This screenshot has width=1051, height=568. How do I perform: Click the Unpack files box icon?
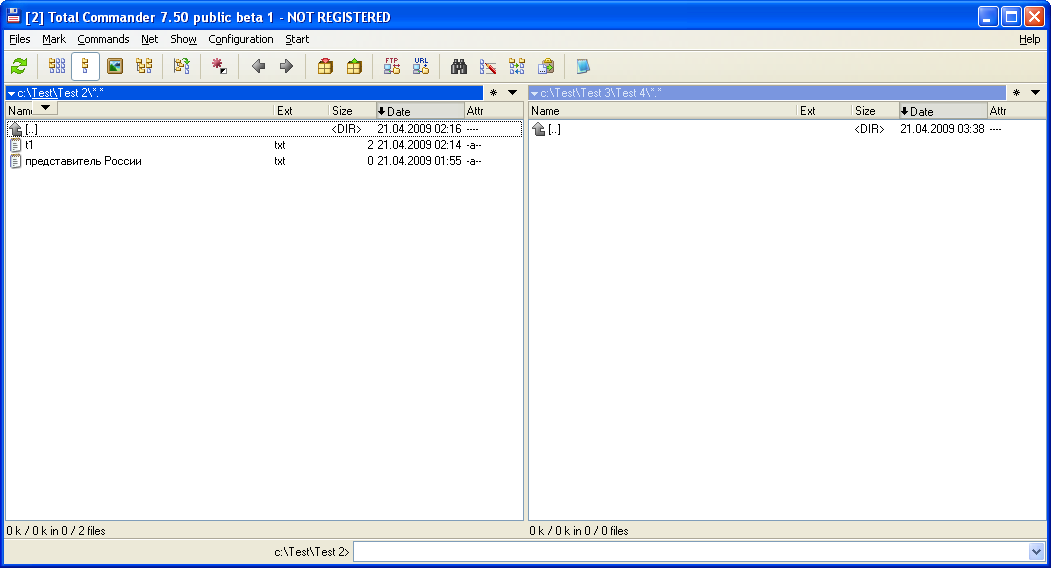354,66
